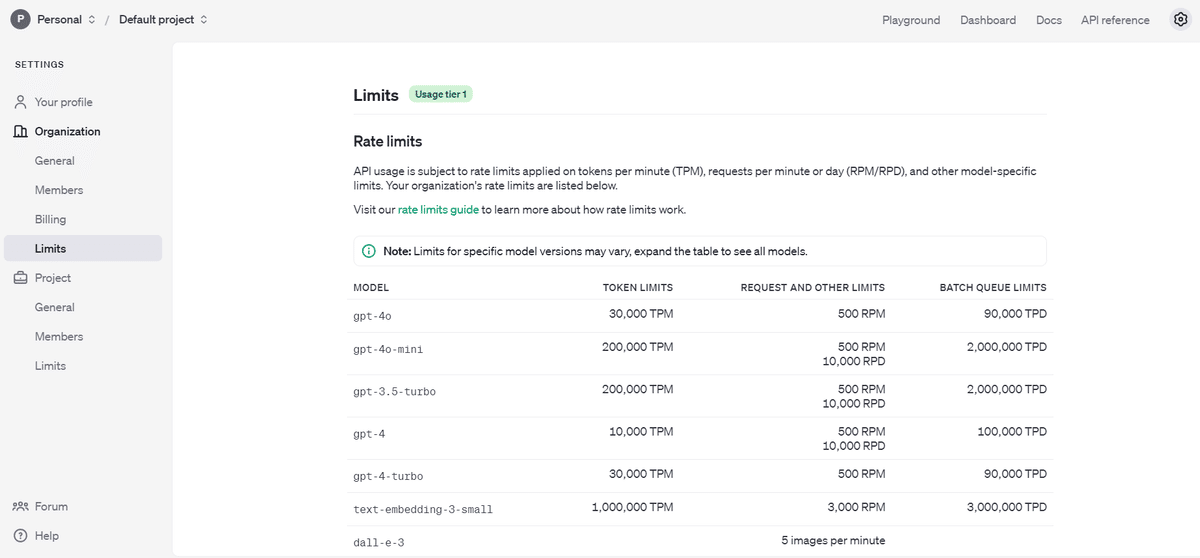
Task: Go to the Dashboard tab
Action: (x=988, y=20)
